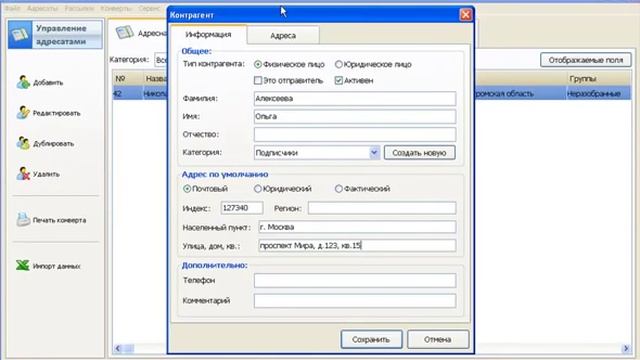640x360 pixels.
Task: Click the Группы column header
Action: click(599, 78)
